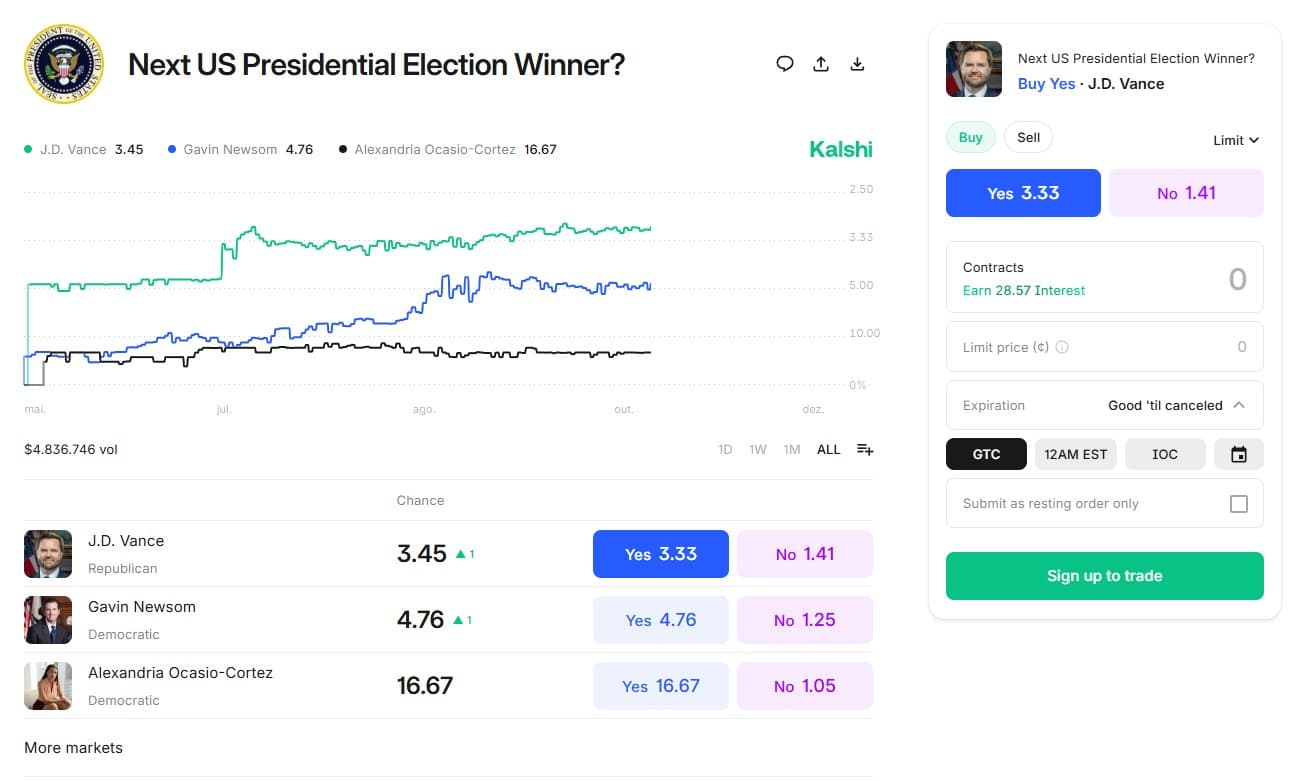Switch chart range to 1W

tap(757, 449)
